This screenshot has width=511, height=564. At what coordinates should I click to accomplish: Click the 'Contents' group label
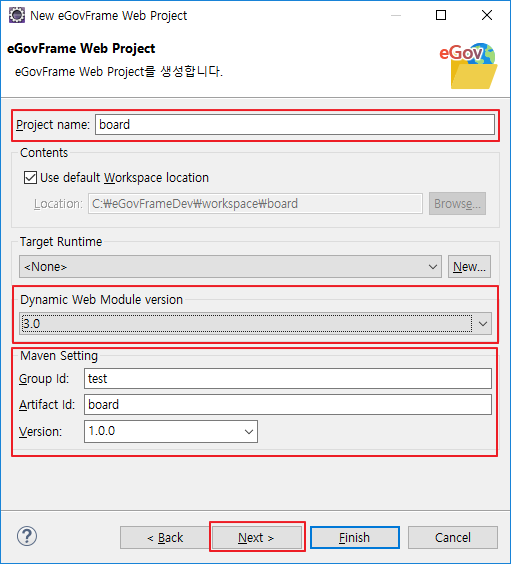44,153
